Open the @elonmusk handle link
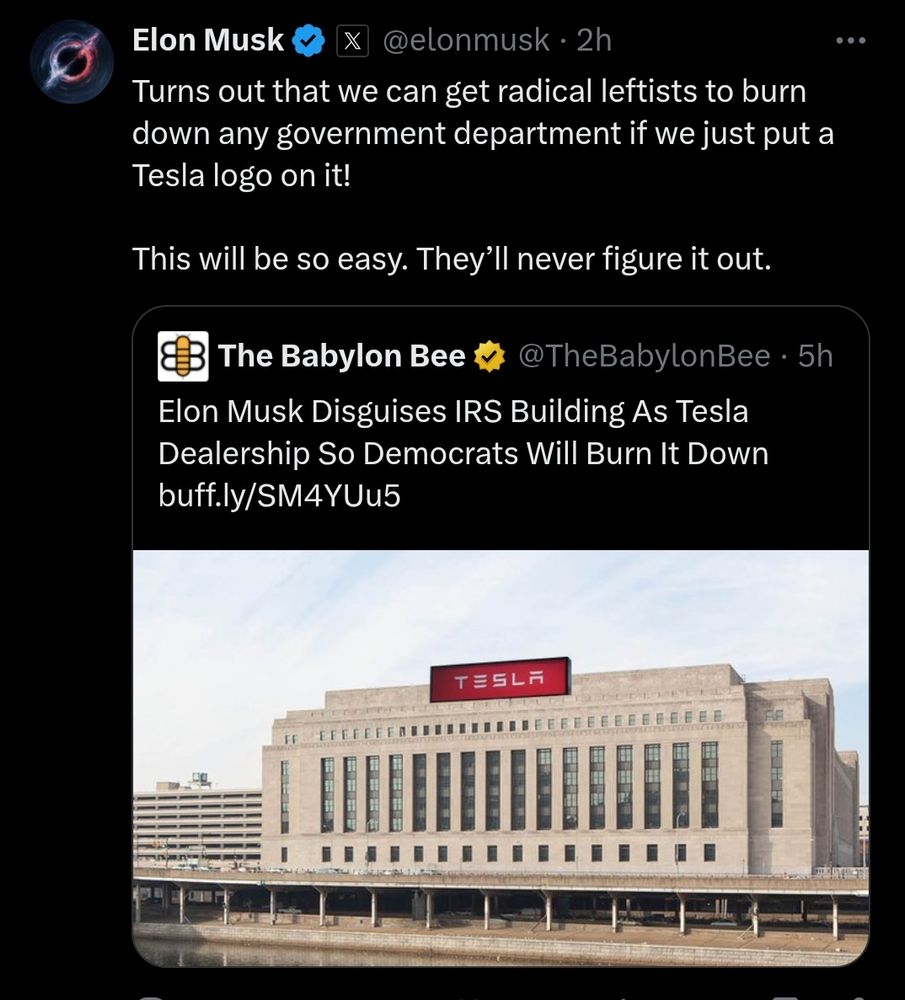This screenshot has height=1000, width=905. (x=466, y=40)
